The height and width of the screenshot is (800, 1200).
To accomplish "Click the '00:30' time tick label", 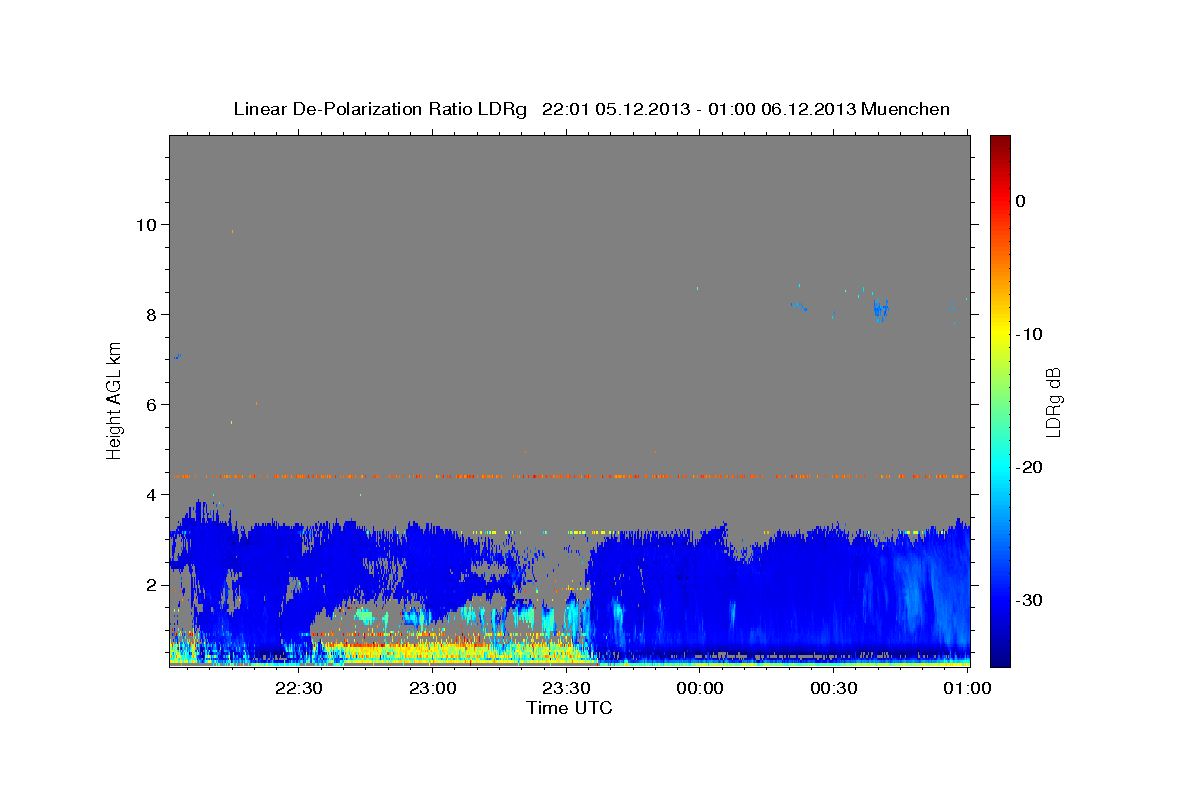I will pos(834,689).
